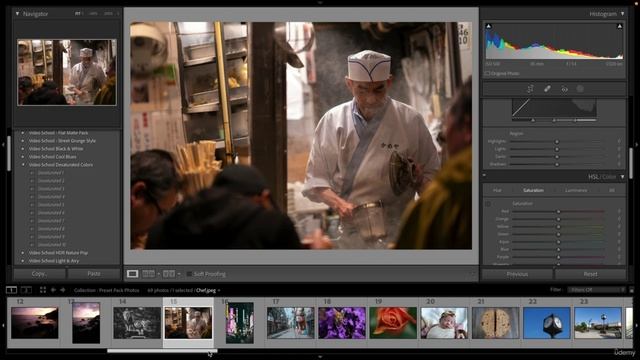Set Navigator zoom to FIT

pyautogui.click(x=77, y=13)
